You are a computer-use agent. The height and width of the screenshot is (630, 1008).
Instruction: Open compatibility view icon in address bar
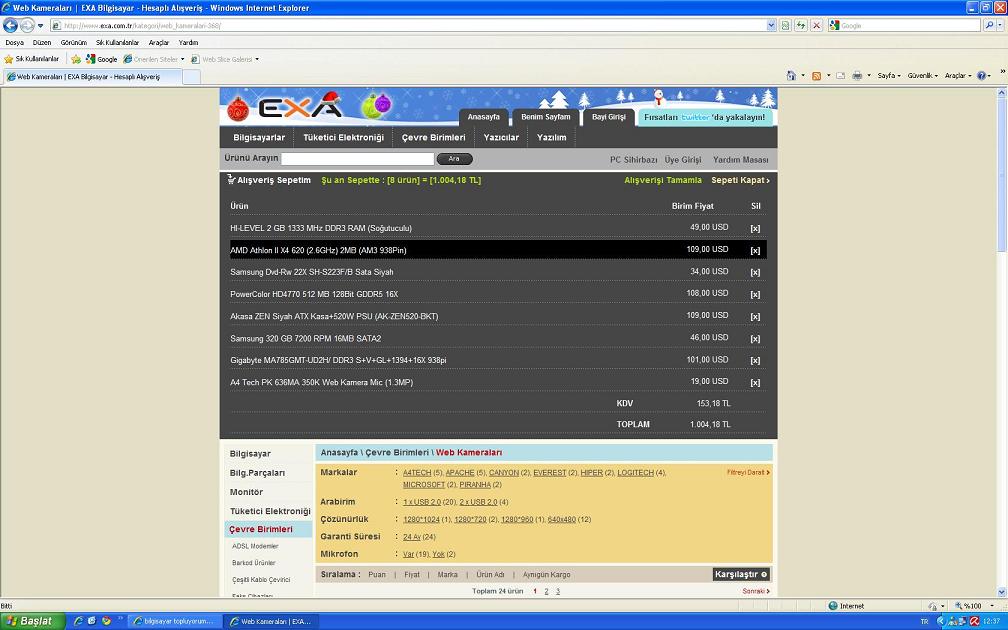[x=786, y=25]
